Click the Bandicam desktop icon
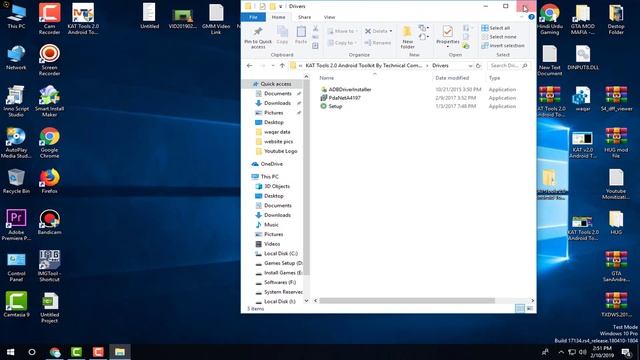This screenshot has height=360, width=640. 49,222
